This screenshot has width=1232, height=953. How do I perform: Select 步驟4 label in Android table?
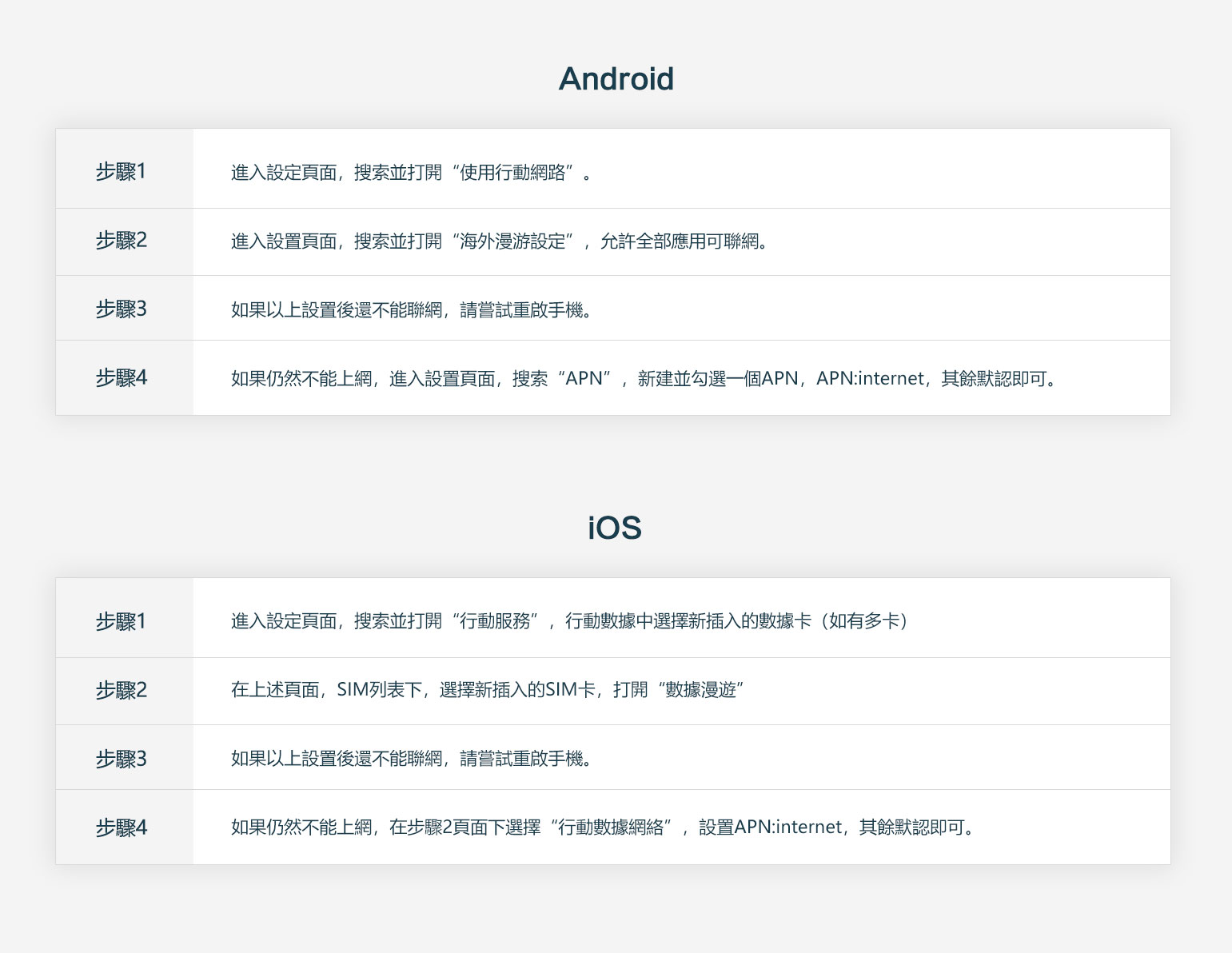click(122, 378)
